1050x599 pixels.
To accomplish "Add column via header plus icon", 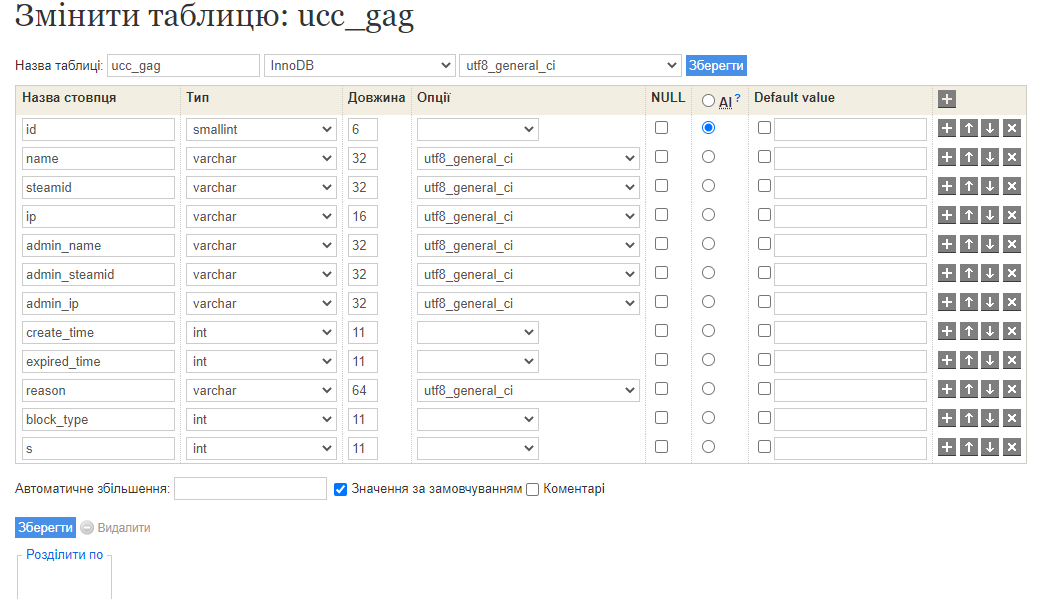I will tap(946, 99).
